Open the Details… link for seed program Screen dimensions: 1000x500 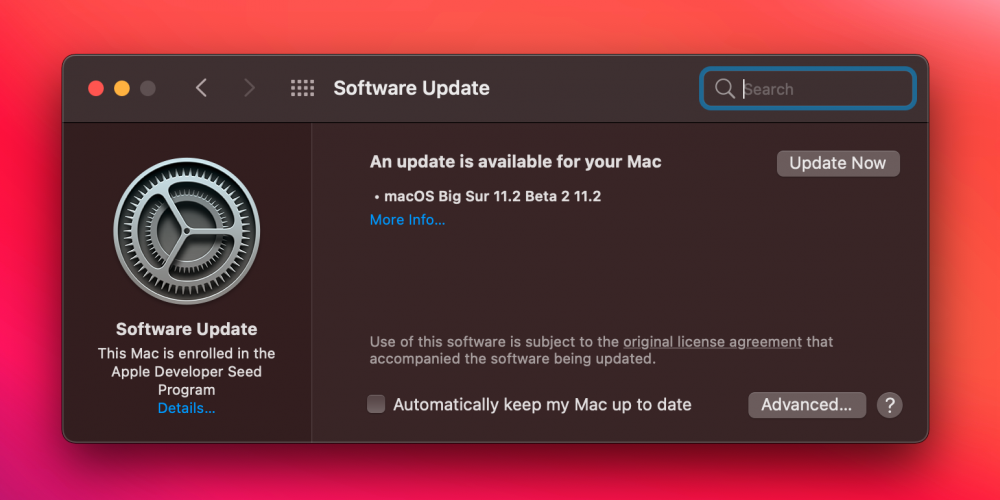(187, 408)
